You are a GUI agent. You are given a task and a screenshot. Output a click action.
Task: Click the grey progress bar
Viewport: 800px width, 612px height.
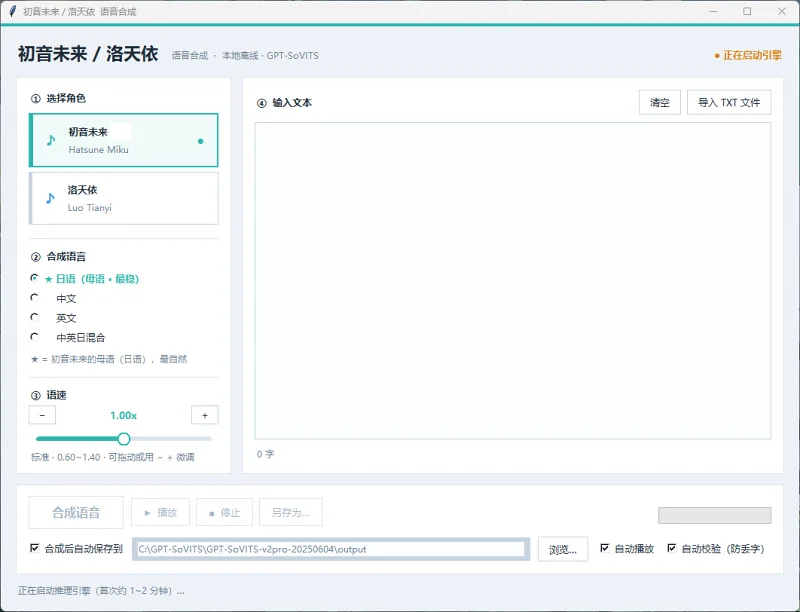[714, 515]
